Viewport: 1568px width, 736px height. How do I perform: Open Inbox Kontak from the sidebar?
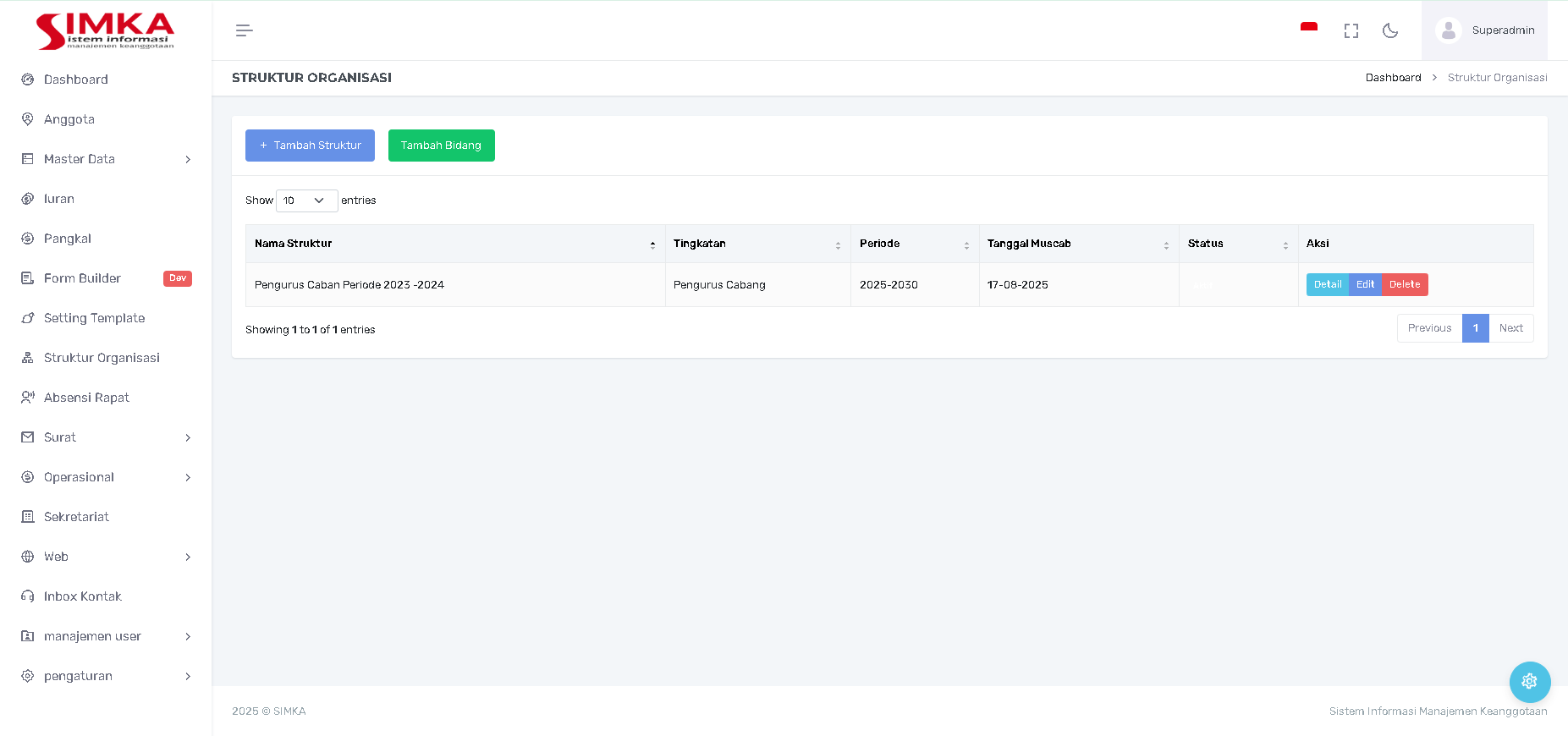coord(83,596)
